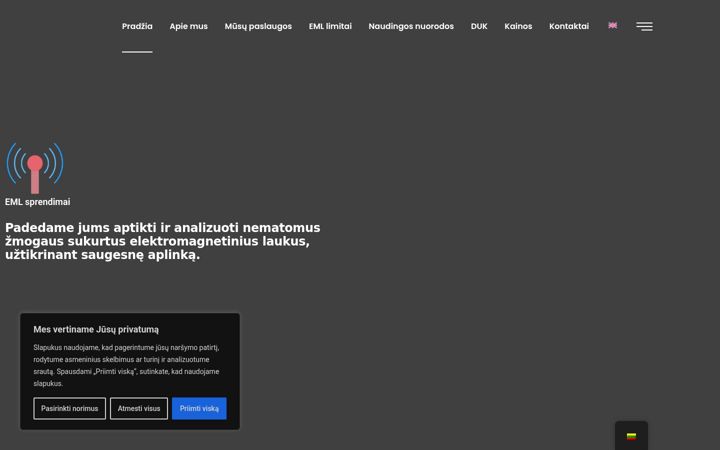Open the Pradžia menu item
Screen dimensions: 720x450
[x=137, y=26]
